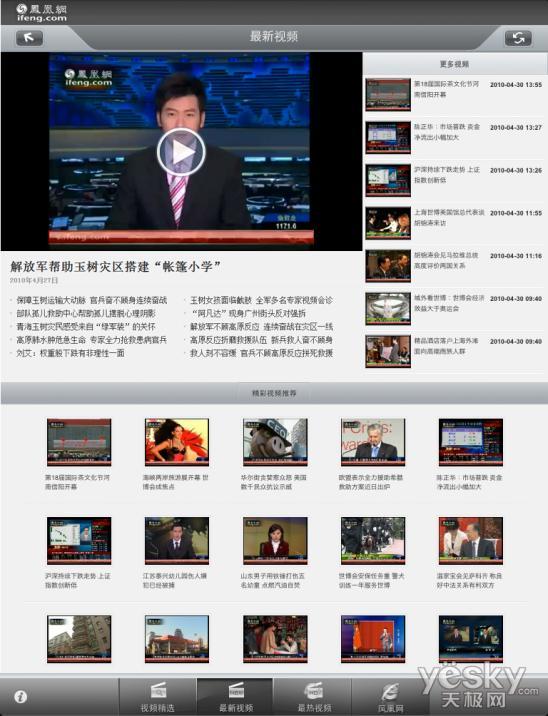
Task: Open link 刘艾：权重股下跌有非理性一面
Action: click(x=70, y=353)
